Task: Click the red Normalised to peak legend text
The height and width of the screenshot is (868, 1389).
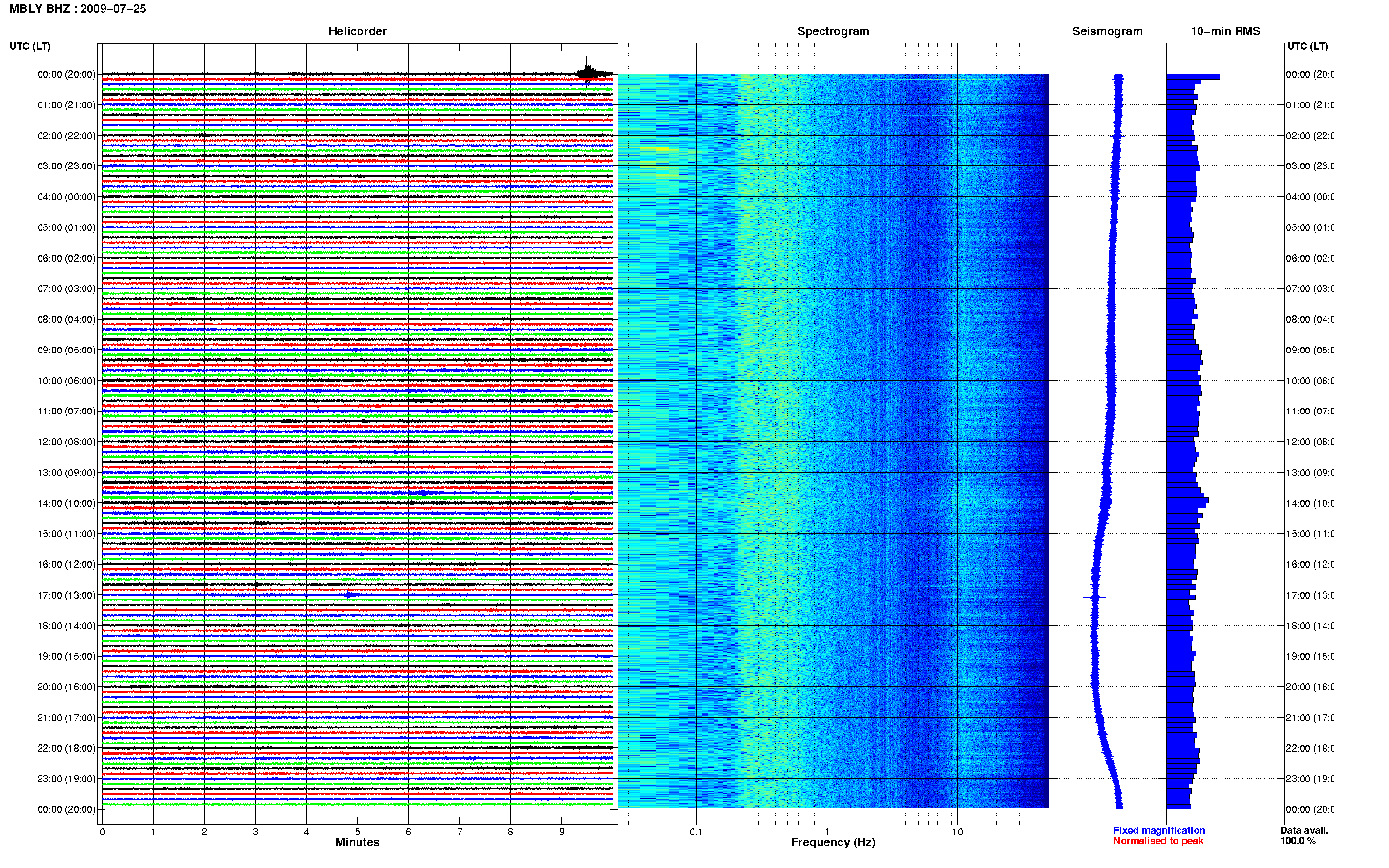Action: point(1158,841)
